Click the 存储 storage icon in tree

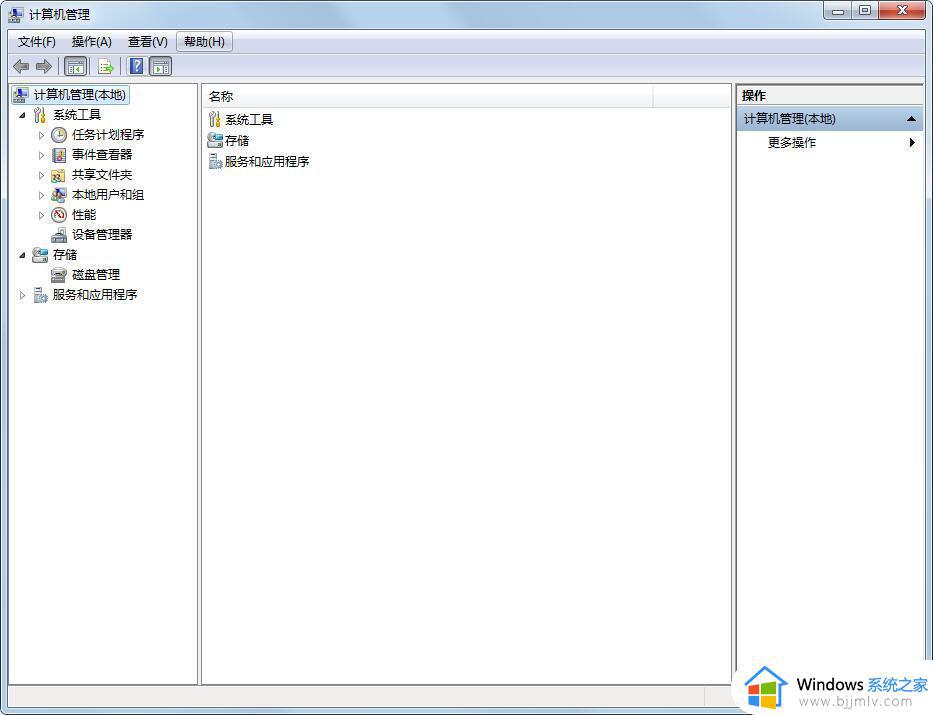pyautogui.click(x=40, y=255)
